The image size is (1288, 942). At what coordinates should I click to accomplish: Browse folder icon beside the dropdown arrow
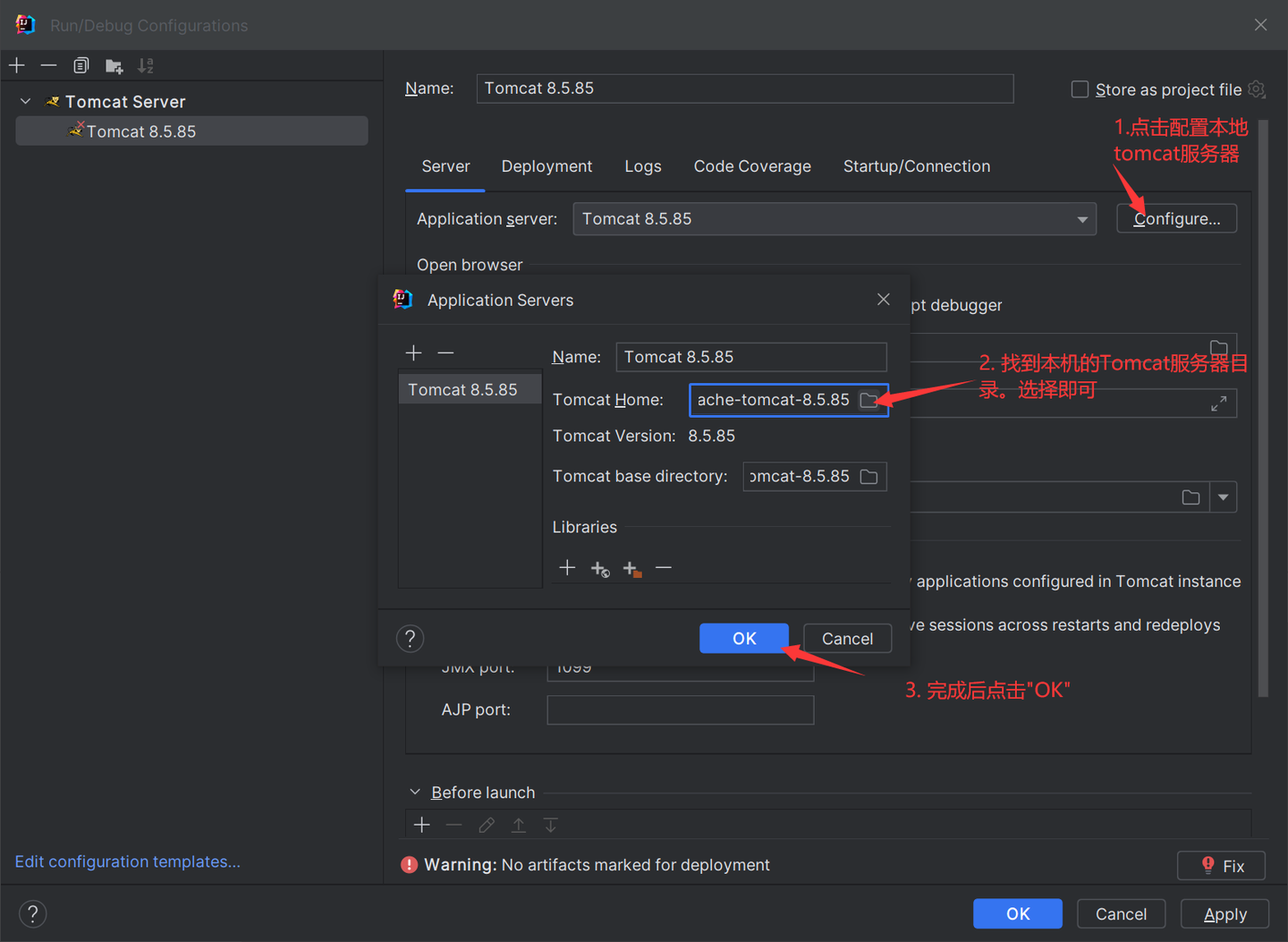[1191, 497]
